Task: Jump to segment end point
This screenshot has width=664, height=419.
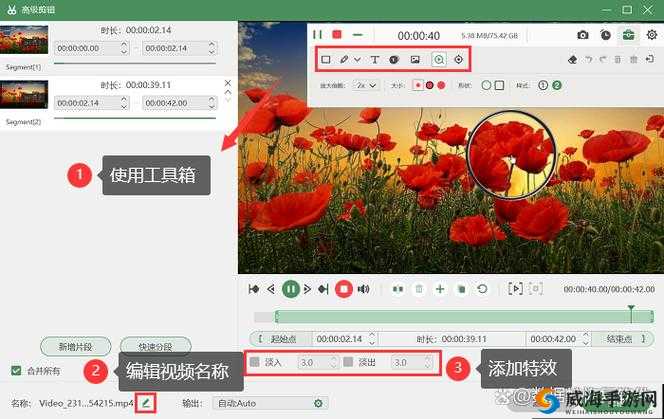Action: [323, 289]
